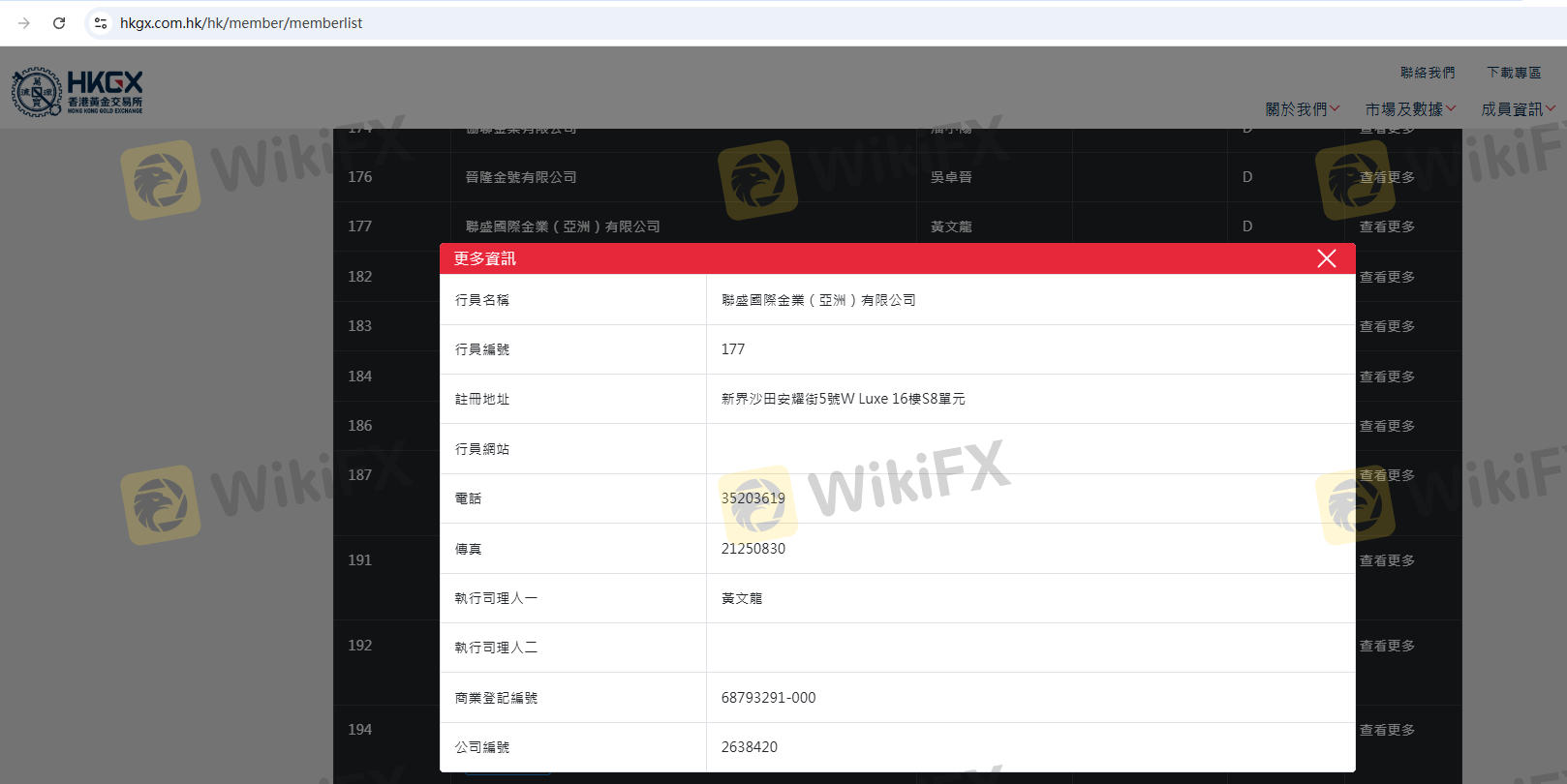Click 查看更多 for member 184
This screenshot has width=1567, height=784.
tap(1387, 377)
